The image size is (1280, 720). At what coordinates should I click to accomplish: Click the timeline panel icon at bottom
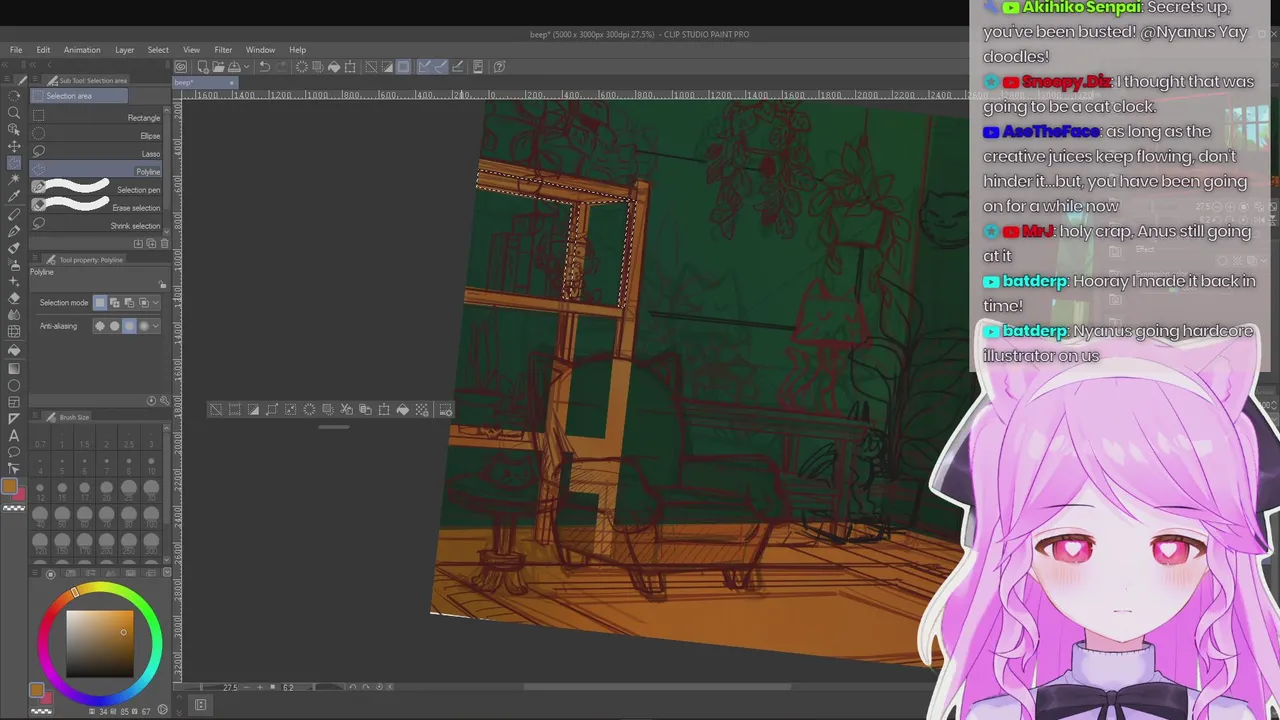(200, 705)
